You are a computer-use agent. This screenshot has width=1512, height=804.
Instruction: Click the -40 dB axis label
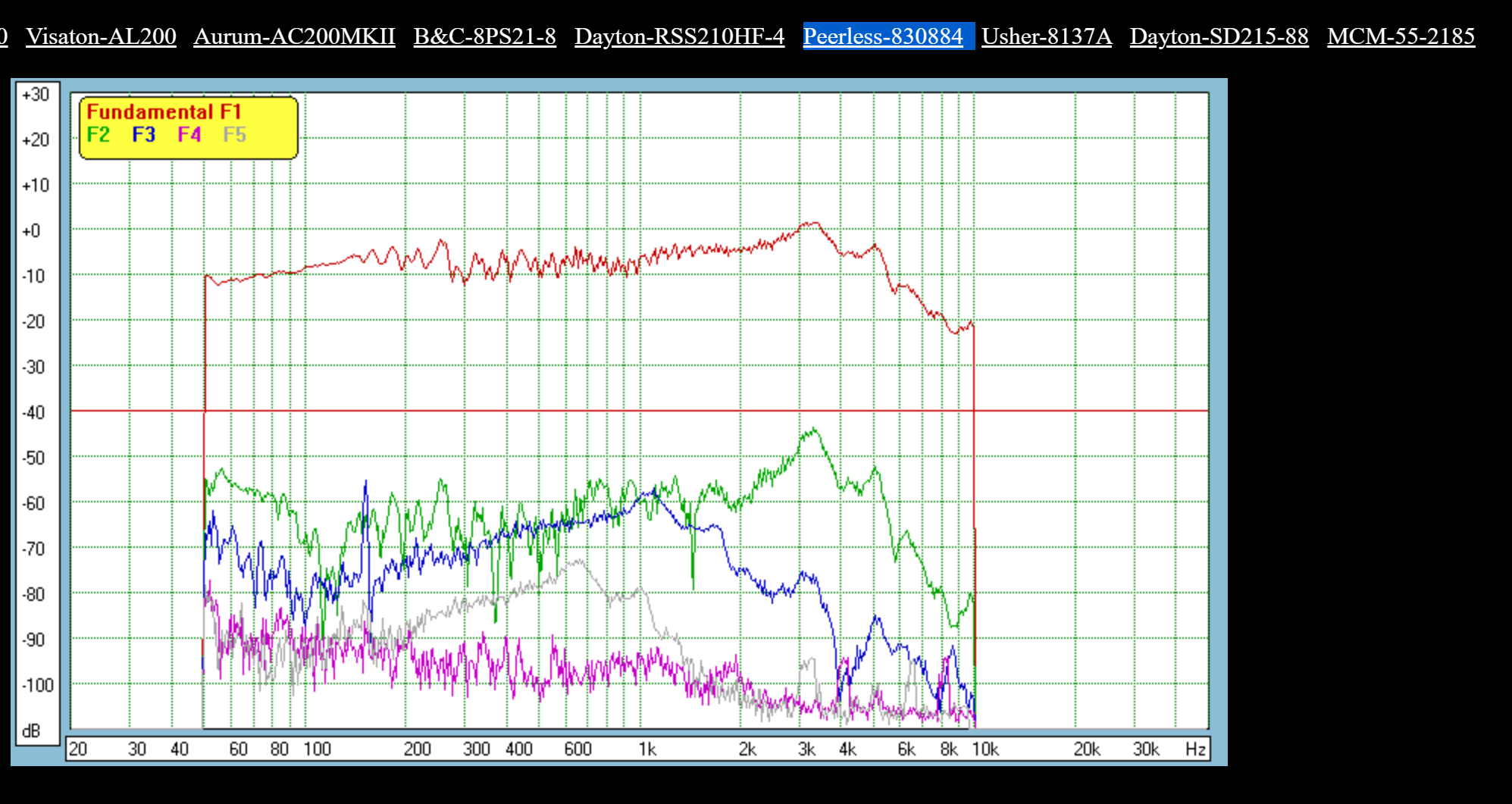point(34,413)
